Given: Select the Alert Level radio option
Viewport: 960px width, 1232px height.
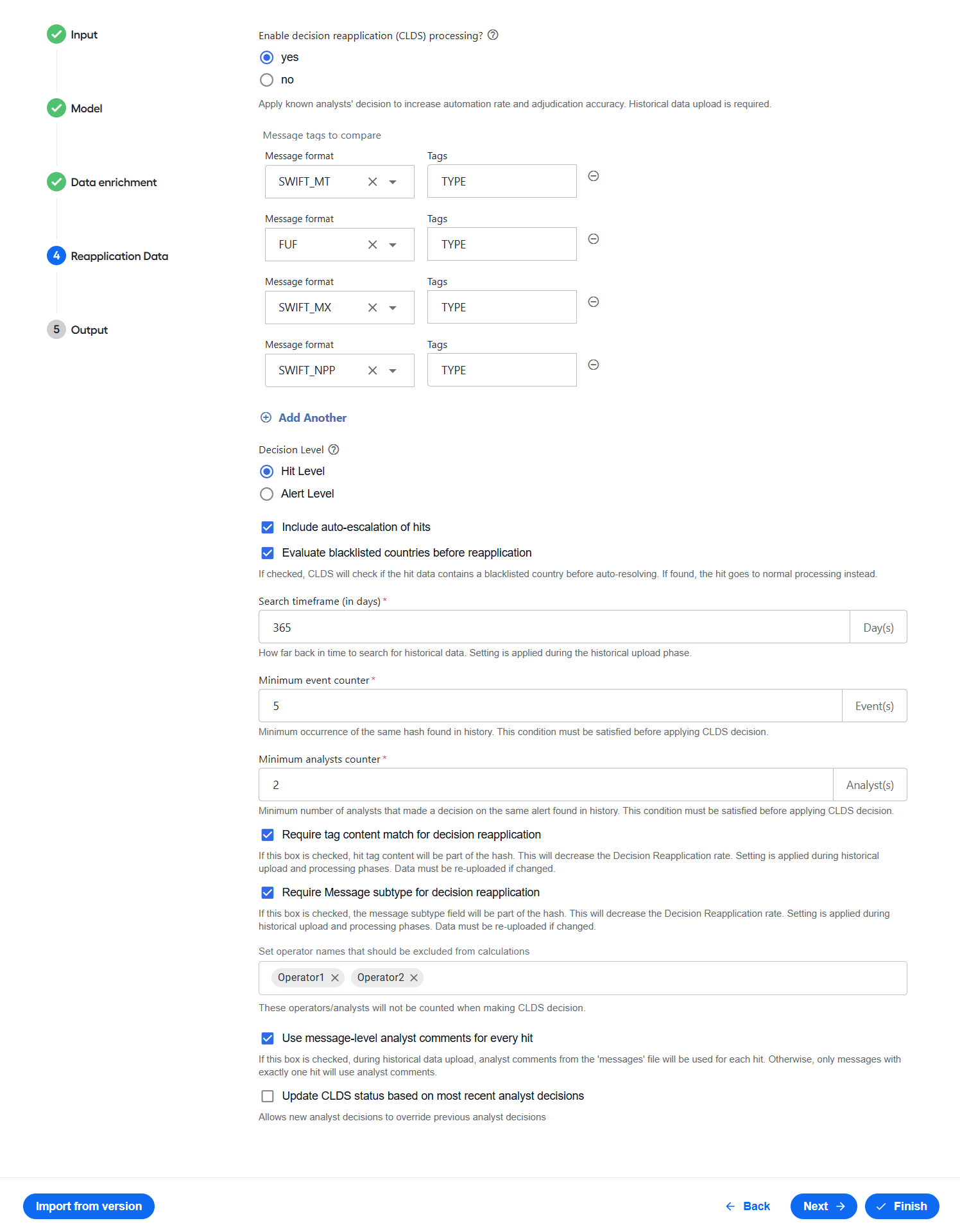Looking at the screenshot, I should 266,494.
